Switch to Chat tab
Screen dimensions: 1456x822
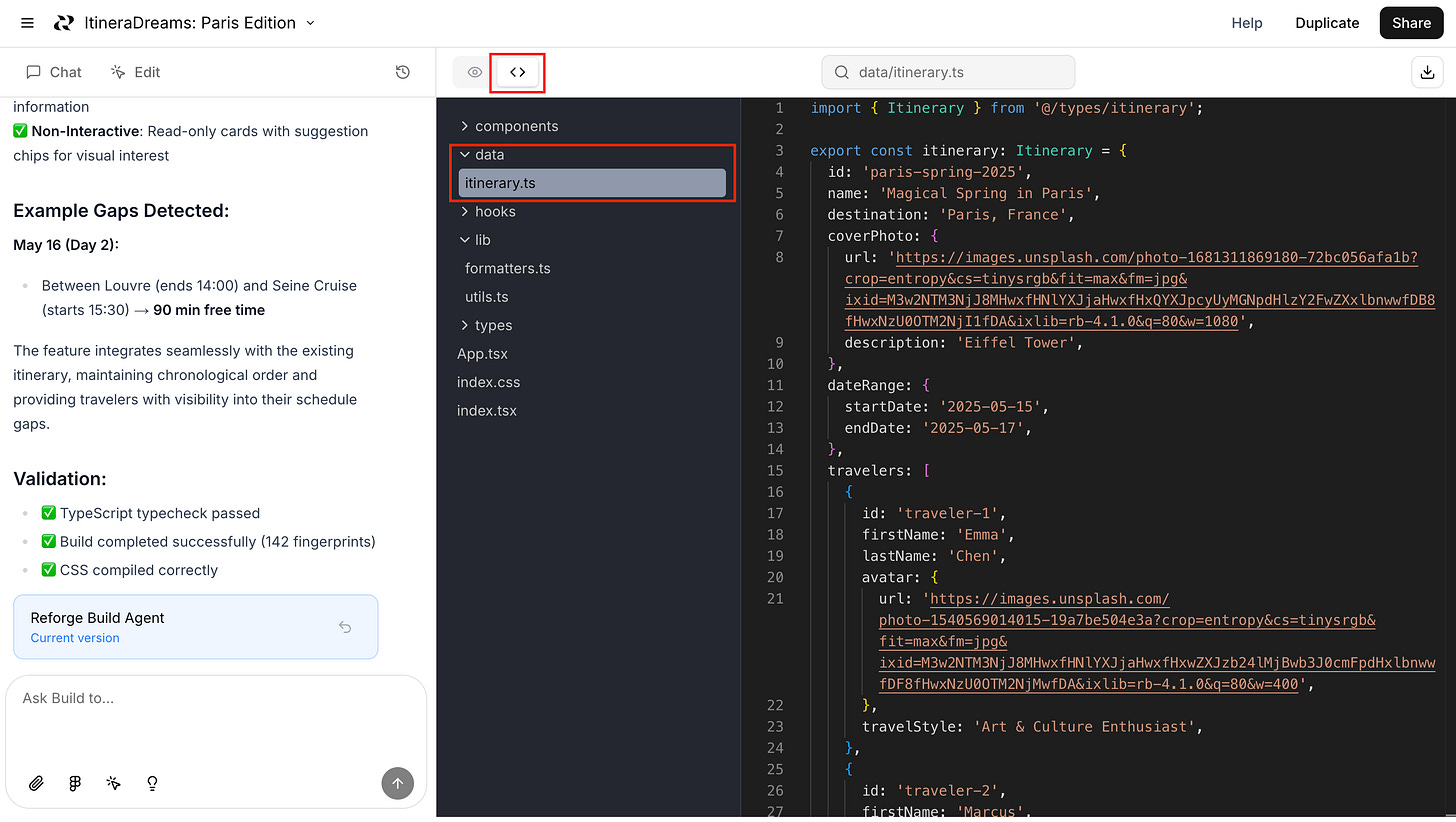(54, 72)
